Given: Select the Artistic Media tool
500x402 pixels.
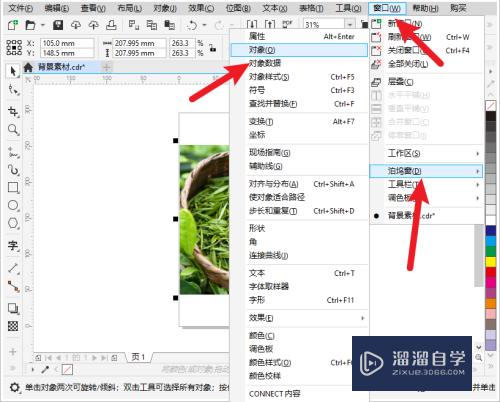Looking at the screenshot, I should click(x=13, y=170).
